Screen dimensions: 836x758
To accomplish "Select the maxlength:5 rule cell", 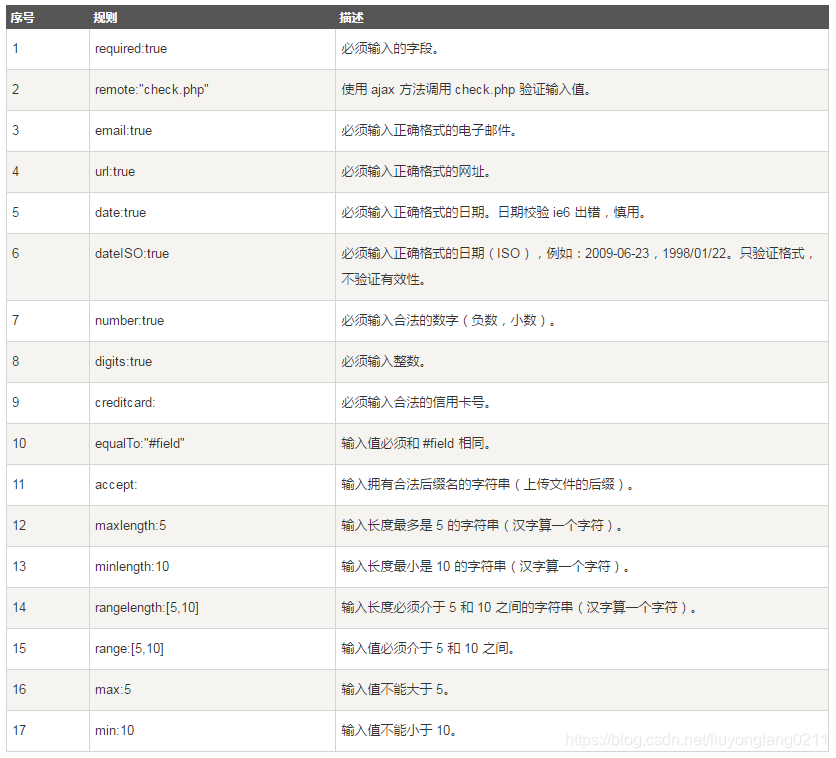I will point(212,526).
